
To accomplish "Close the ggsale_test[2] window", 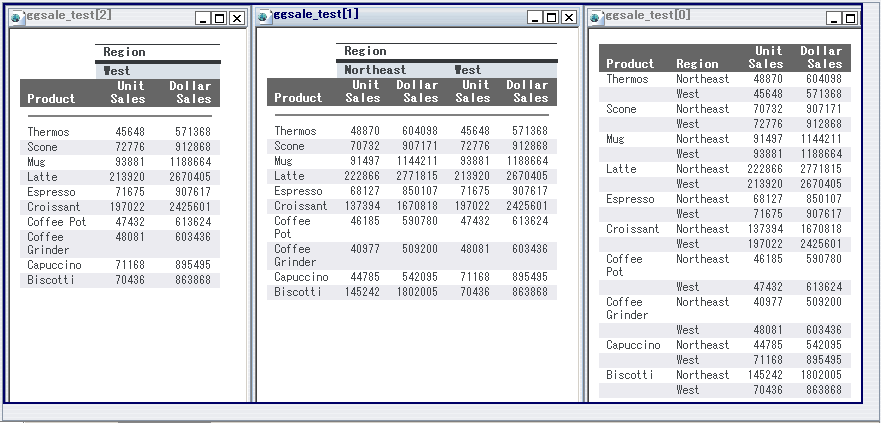I will 237,19.
